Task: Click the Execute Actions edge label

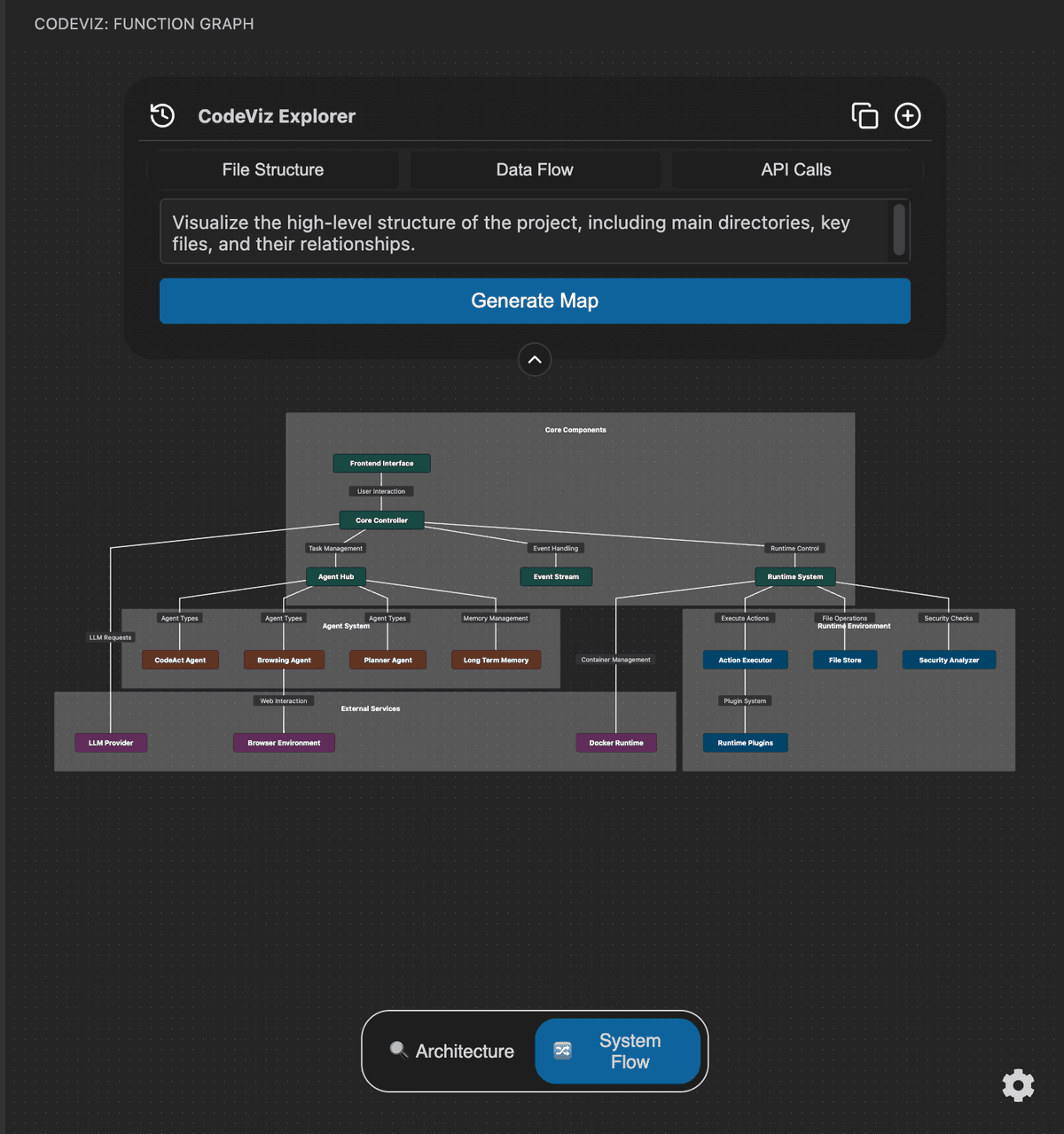Action: tap(745, 618)
